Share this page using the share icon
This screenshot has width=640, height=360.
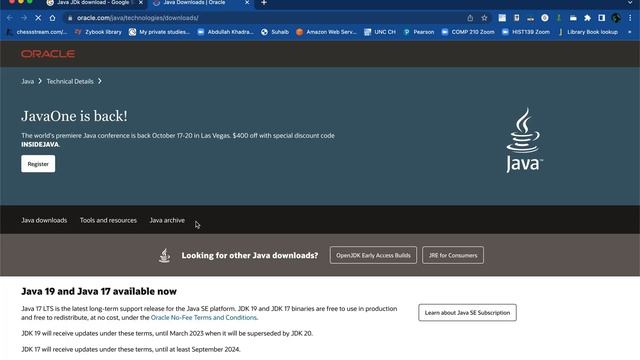(470, 18)
